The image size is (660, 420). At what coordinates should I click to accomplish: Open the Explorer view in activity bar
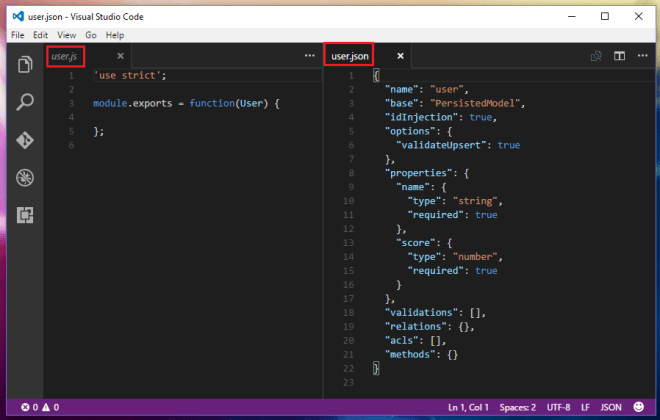pos(26,65)
